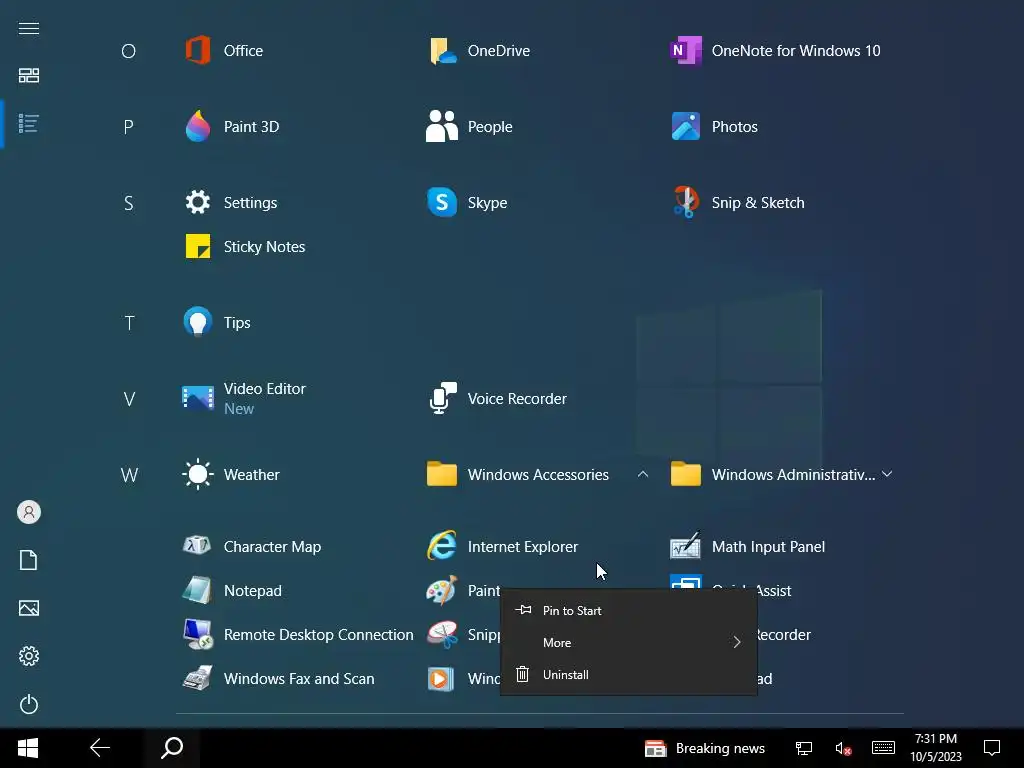Screen dimensions: 1024x768
Task: Launch Paint 3D
Action: [232, 127]
